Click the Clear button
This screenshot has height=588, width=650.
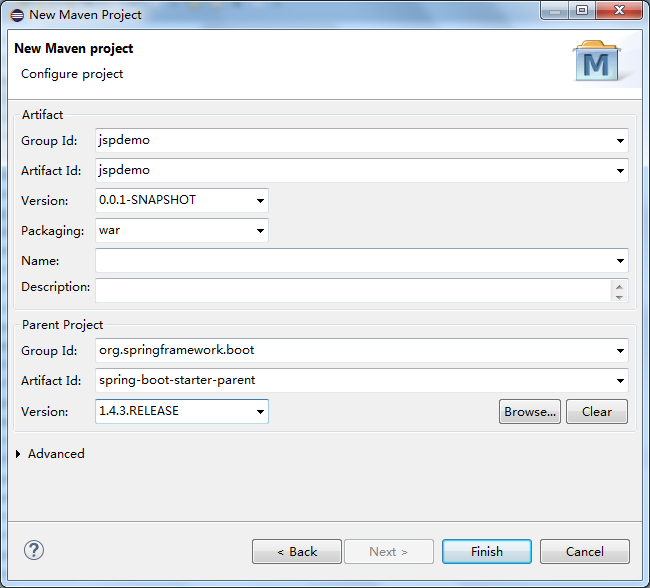click(597, 411)
